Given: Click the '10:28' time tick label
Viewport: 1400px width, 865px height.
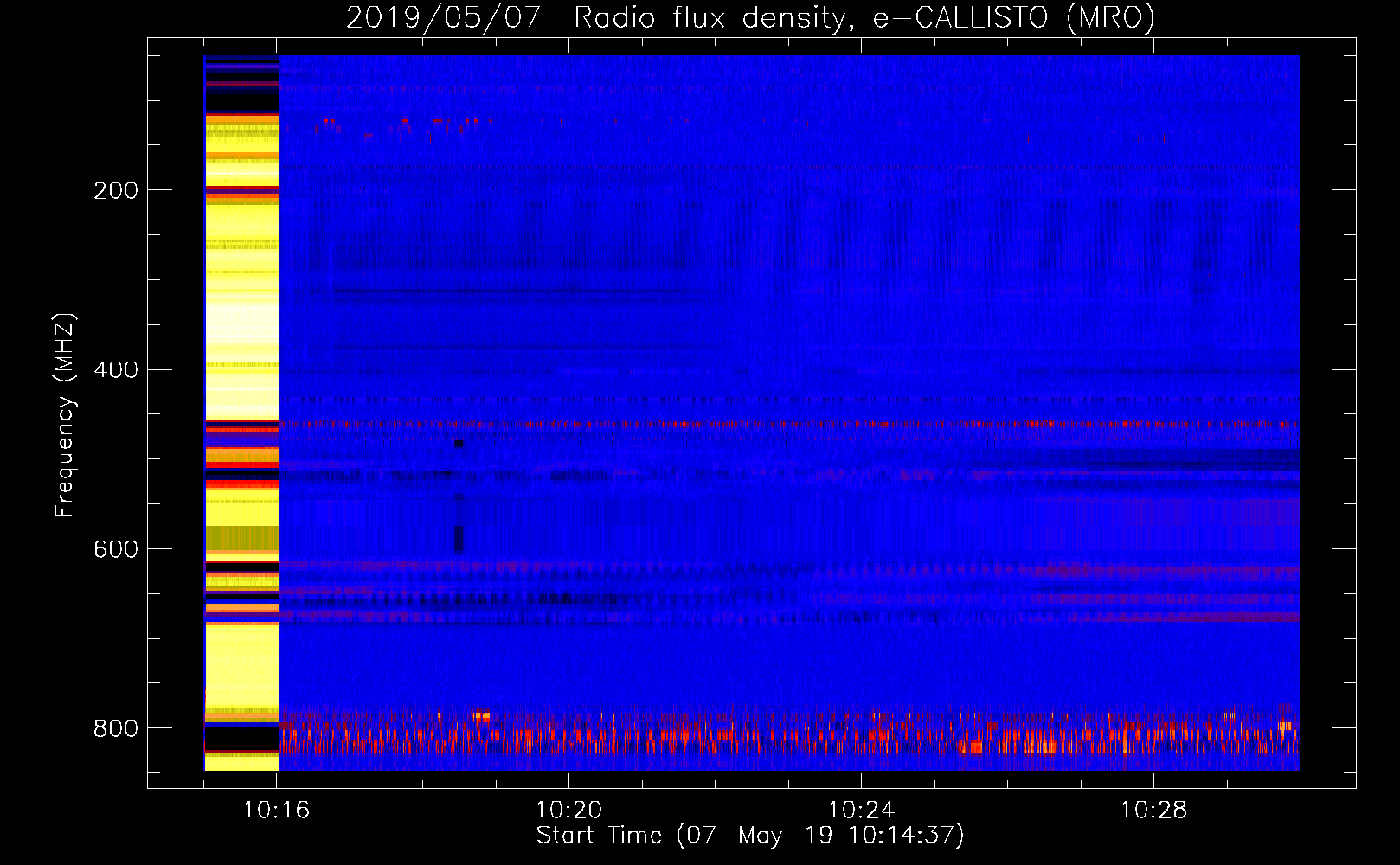Looking at the screenshot, I should 1154,811.
